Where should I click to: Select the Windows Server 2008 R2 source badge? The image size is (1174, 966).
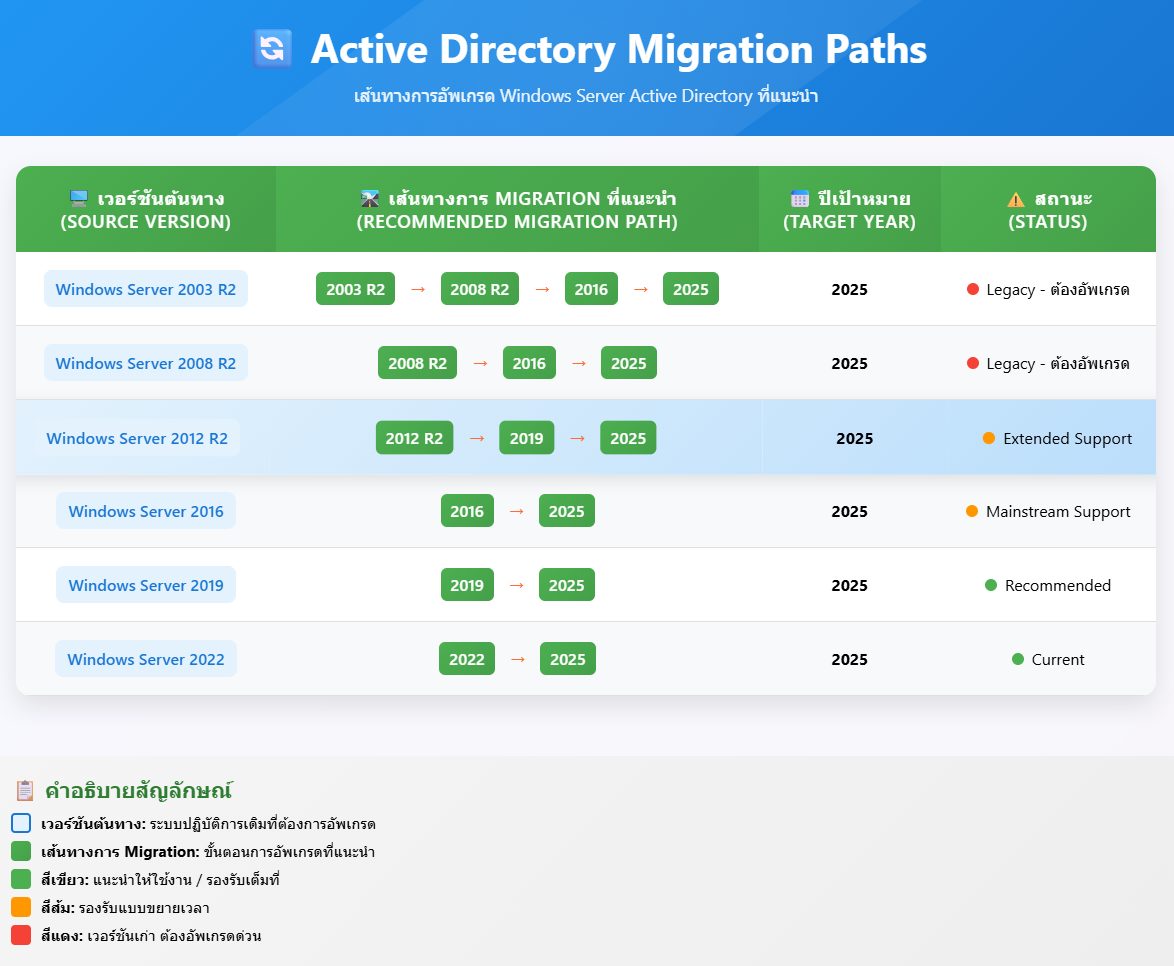(146, 363)
